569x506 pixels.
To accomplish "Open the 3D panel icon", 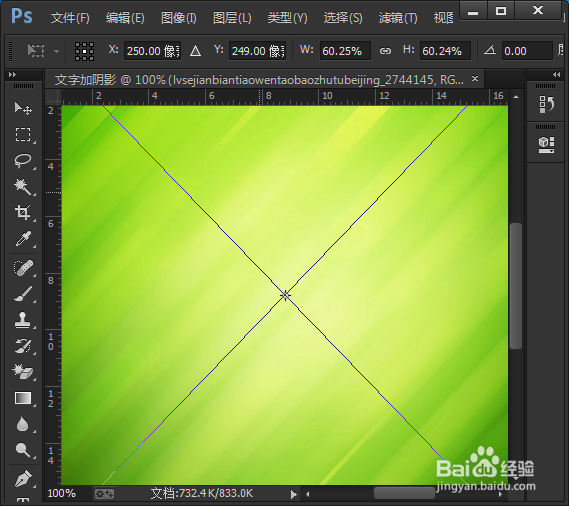I will tap(546, 145).
